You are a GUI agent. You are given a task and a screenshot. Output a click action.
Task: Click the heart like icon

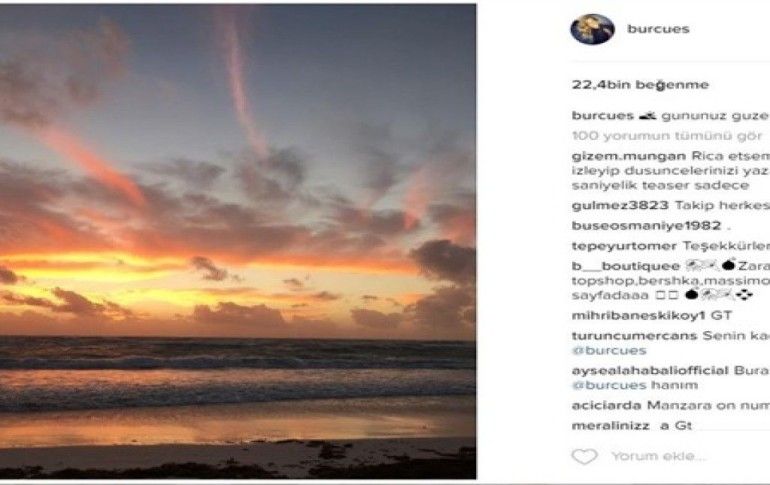point(584,456)
